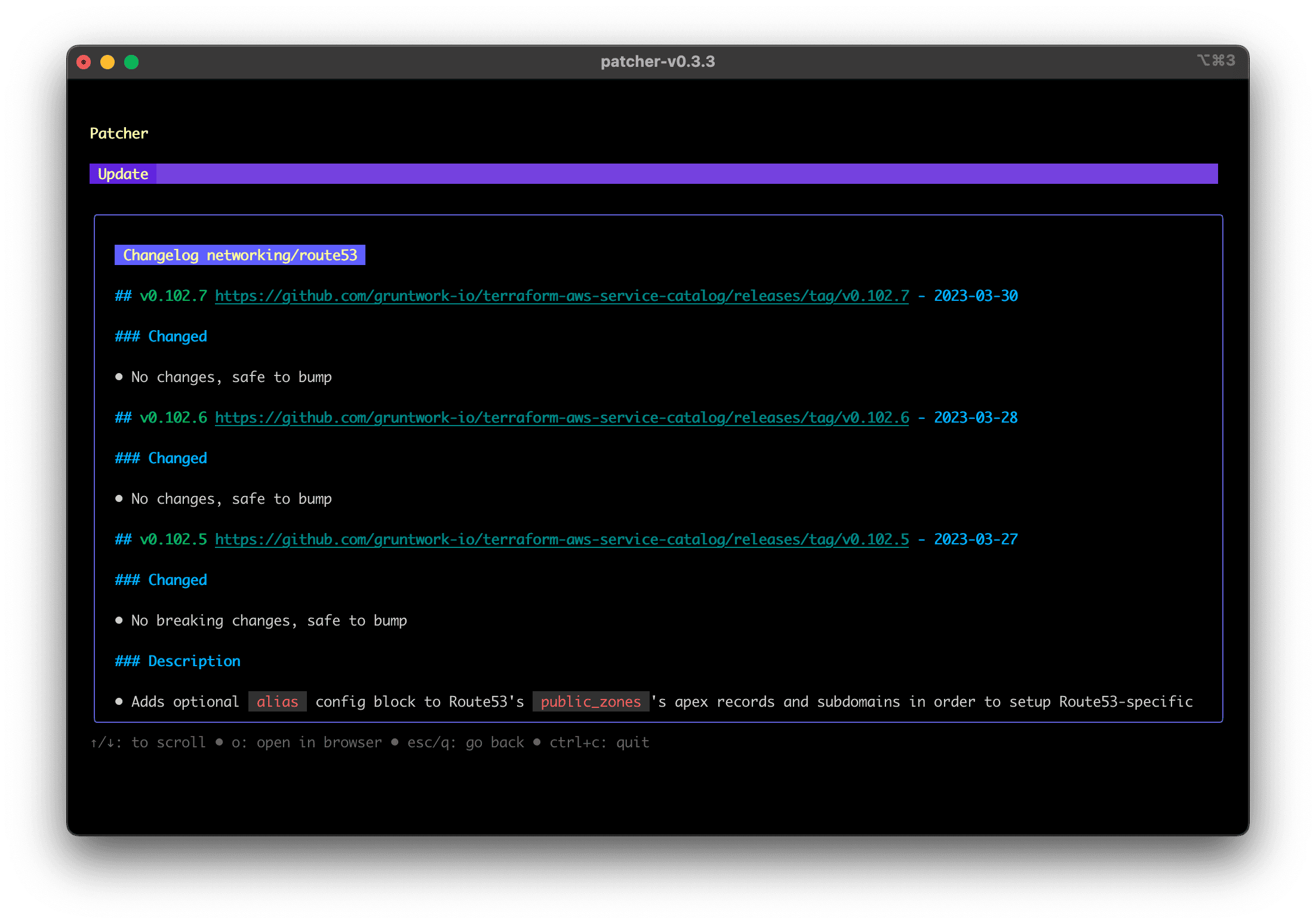1316x924 pixels.
Task: Click the '↑/↓: to scroll' hint
Action: pyautogui.click(x=147, y=743)
